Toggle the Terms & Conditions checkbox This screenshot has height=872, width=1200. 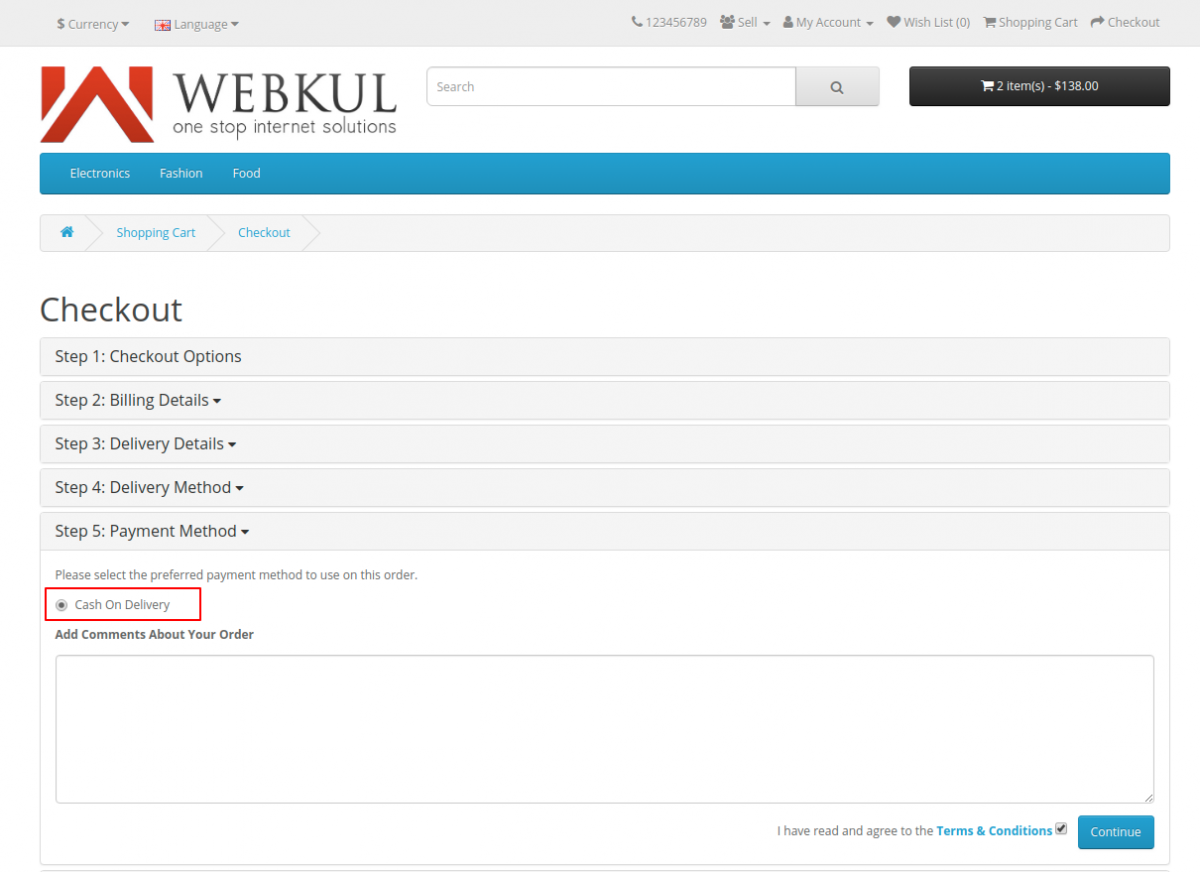click(x=1061, y=828)
